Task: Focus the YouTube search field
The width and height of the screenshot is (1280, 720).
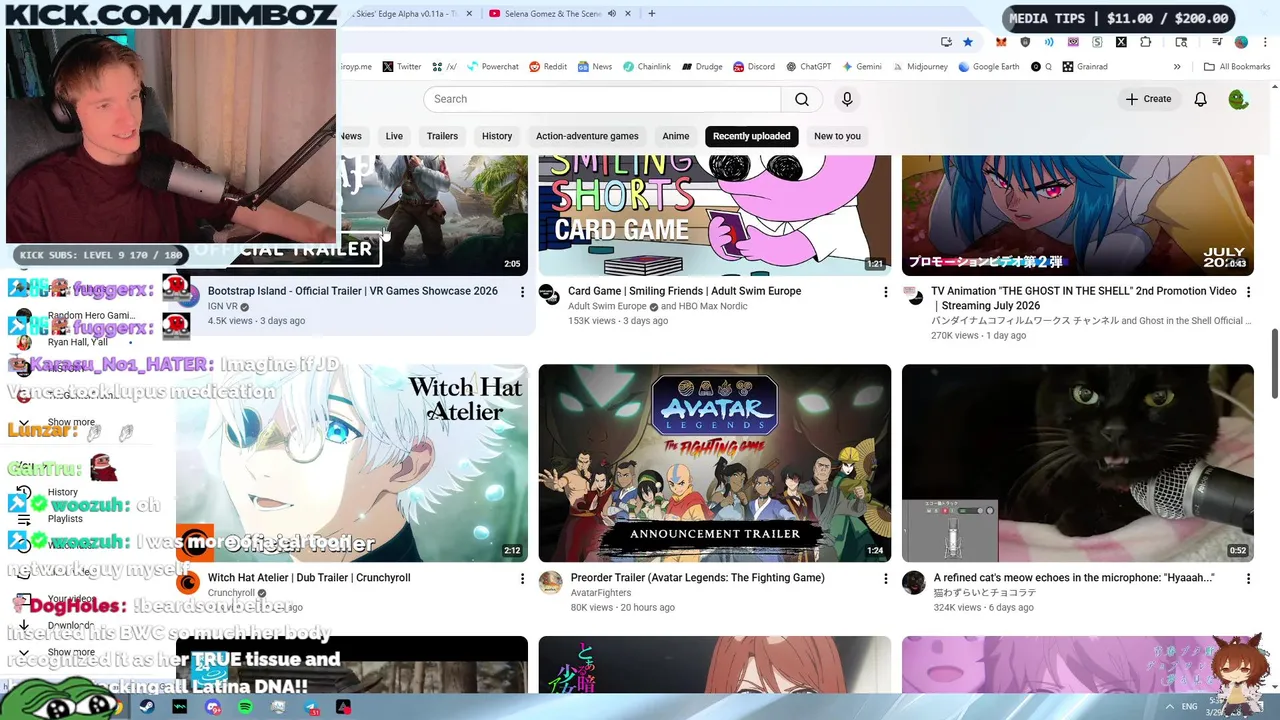Action: tap(602, 99)
